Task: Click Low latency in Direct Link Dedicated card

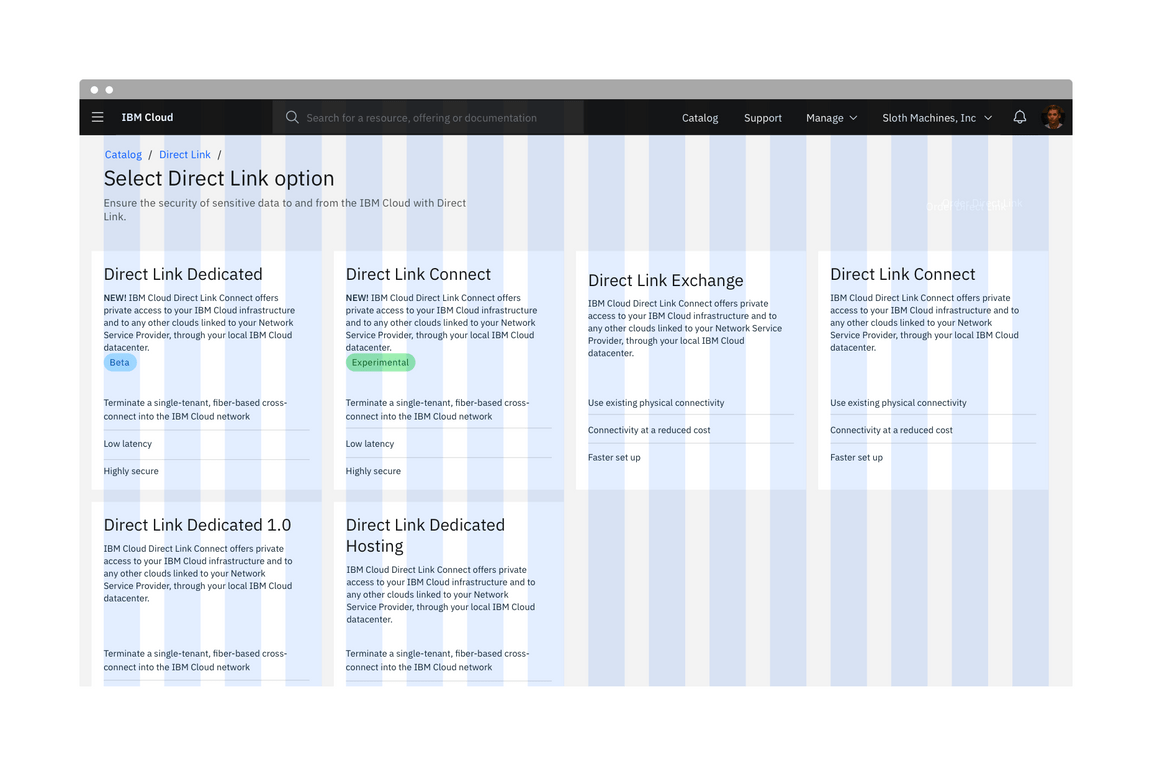Action: (128, 444)
